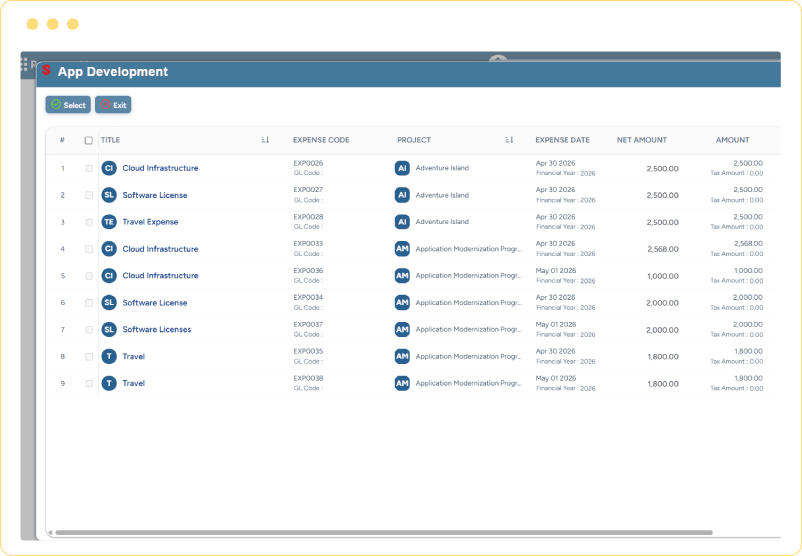Click the SL avatar for EXP0027

(x=109, y=195)
